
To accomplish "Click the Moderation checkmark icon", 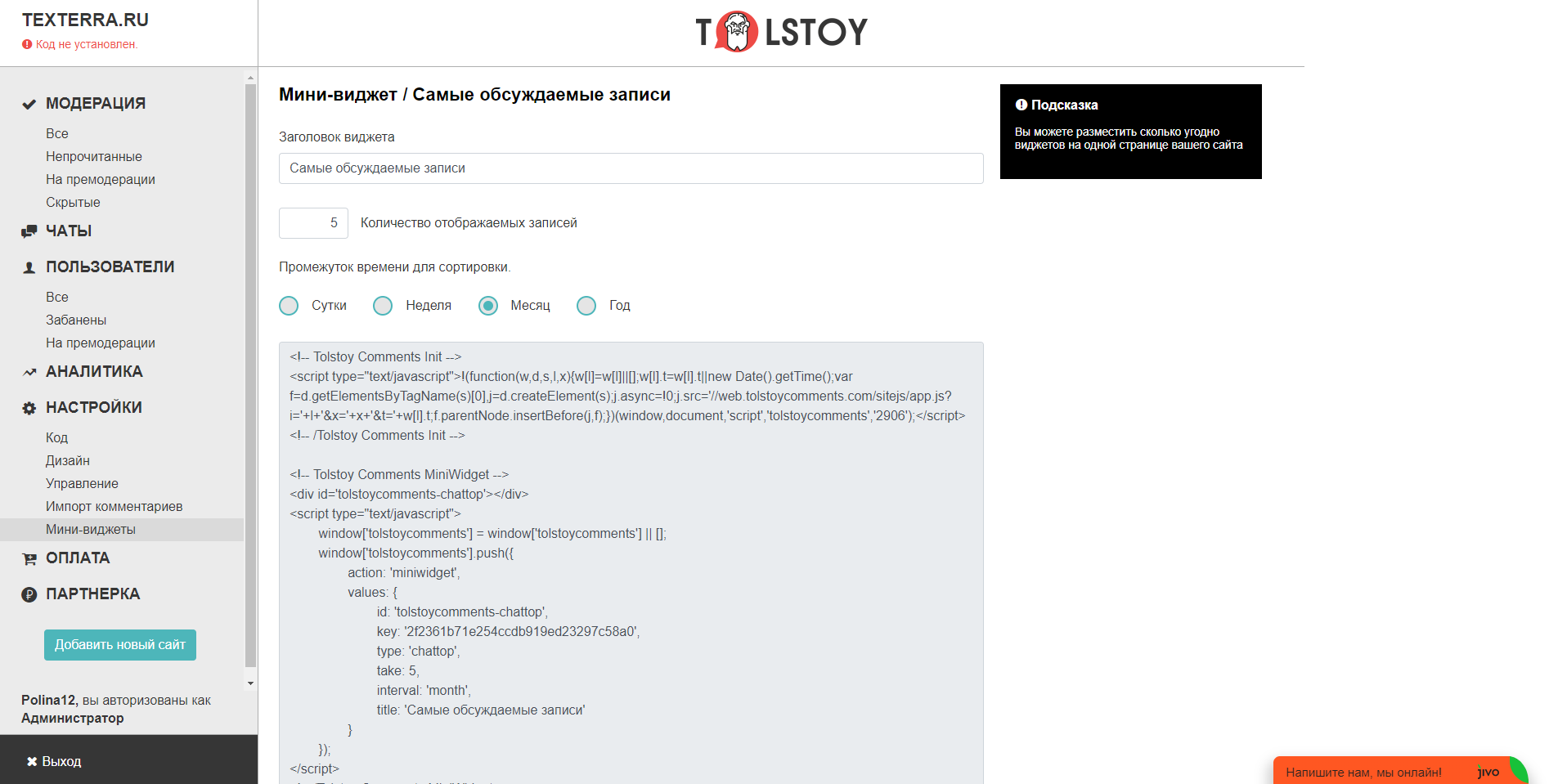I will coord(29,104).
